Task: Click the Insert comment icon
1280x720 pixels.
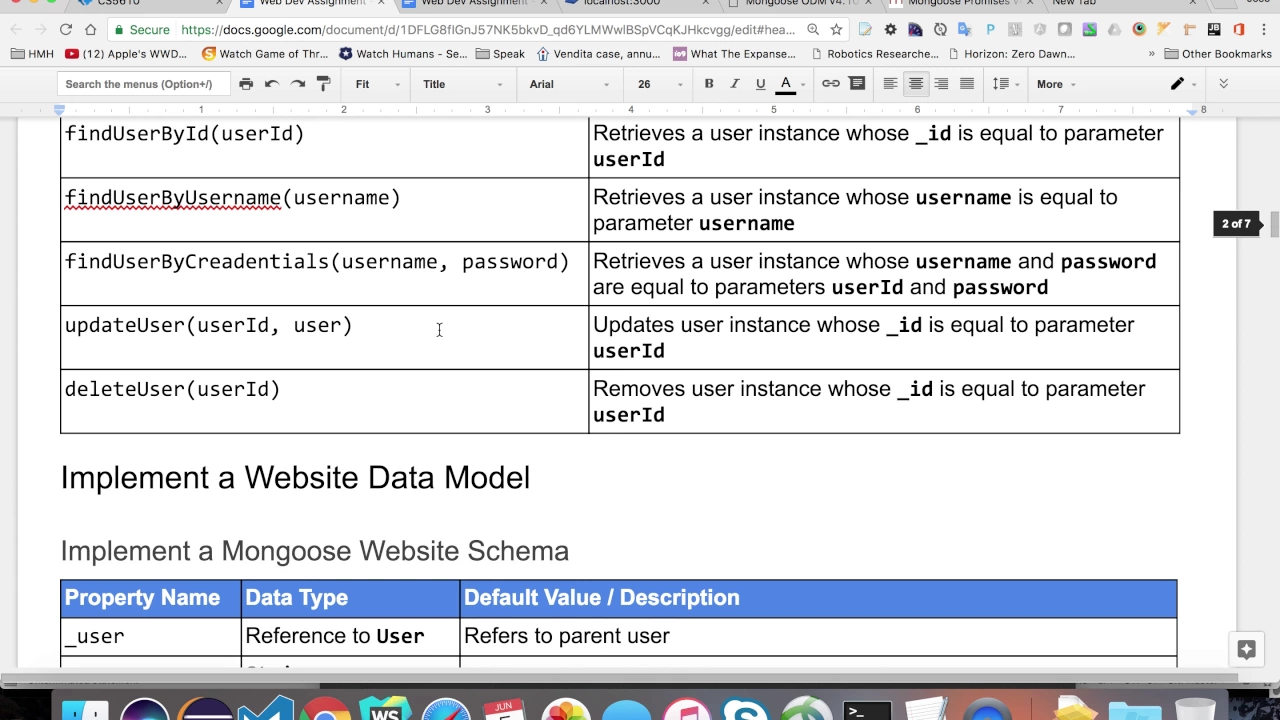Action: pyautogui.click(x=857, y=84)
